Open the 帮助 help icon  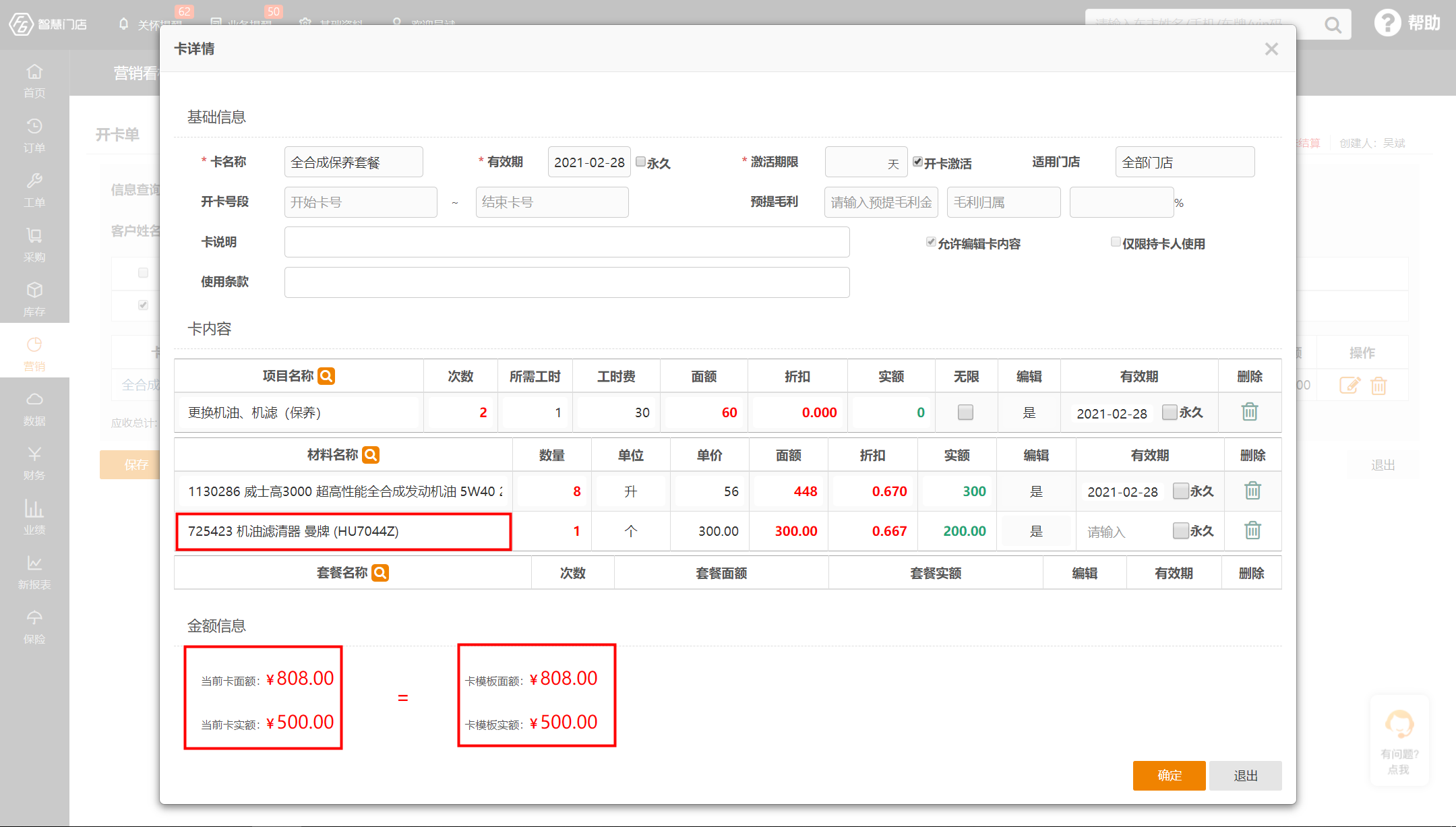click(1387, 23)
